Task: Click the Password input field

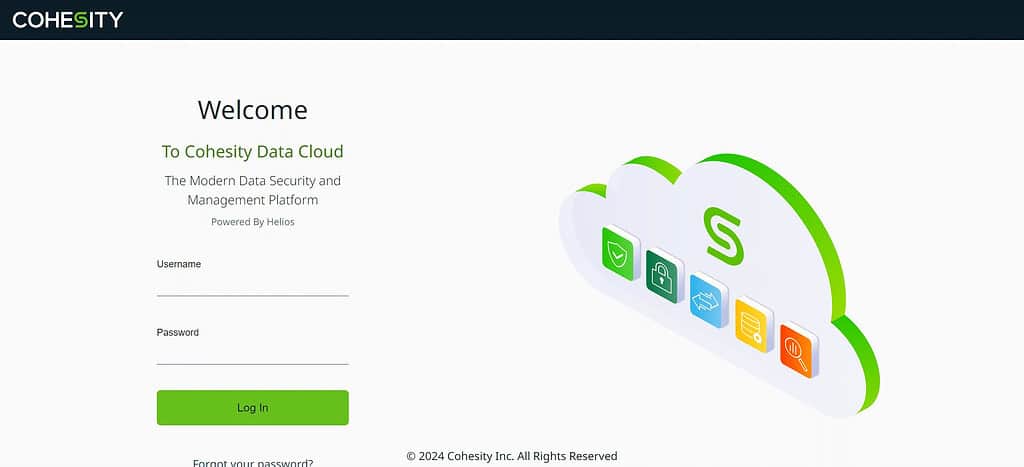Action: click(x=253, y=353)
